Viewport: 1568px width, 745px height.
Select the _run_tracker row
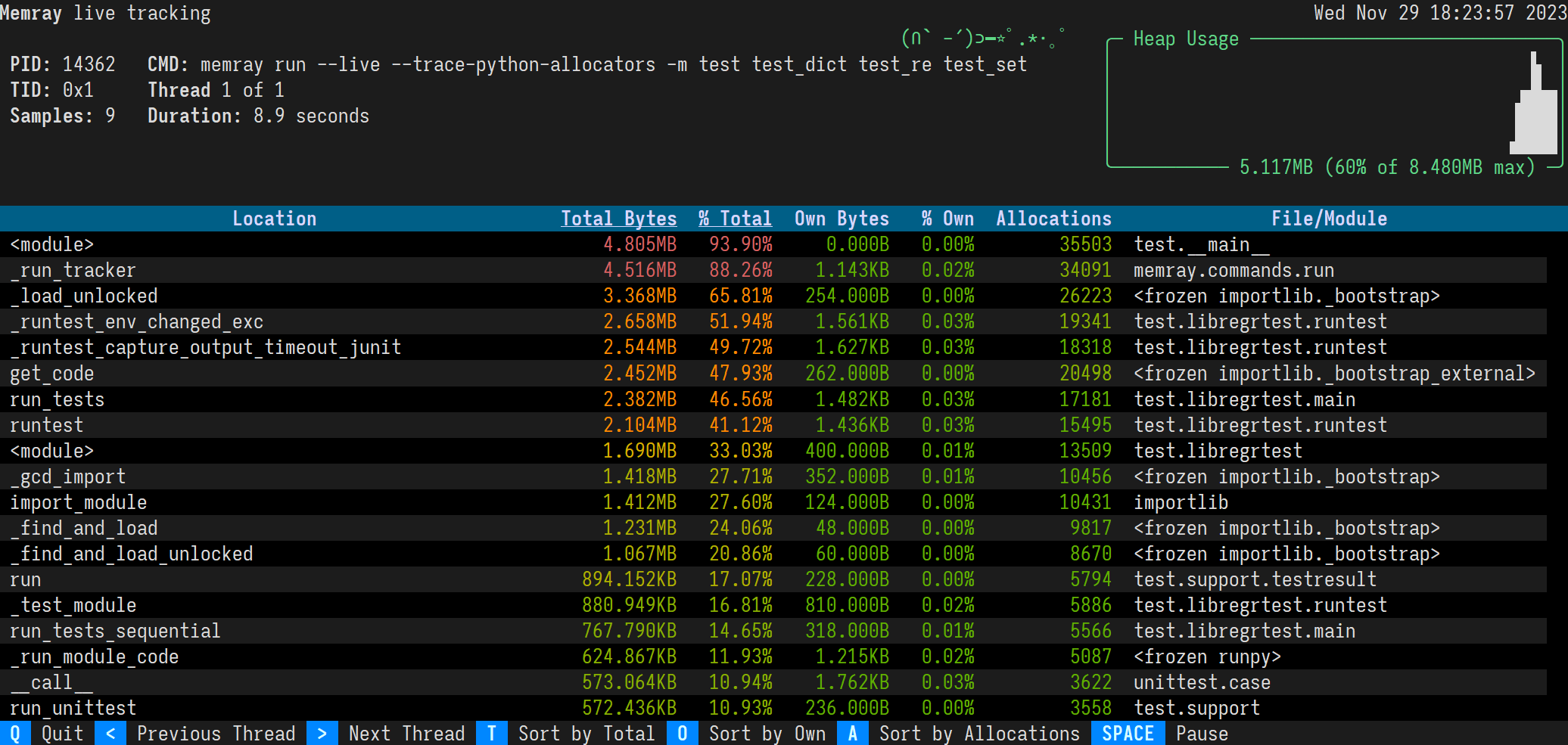[773, 270]
